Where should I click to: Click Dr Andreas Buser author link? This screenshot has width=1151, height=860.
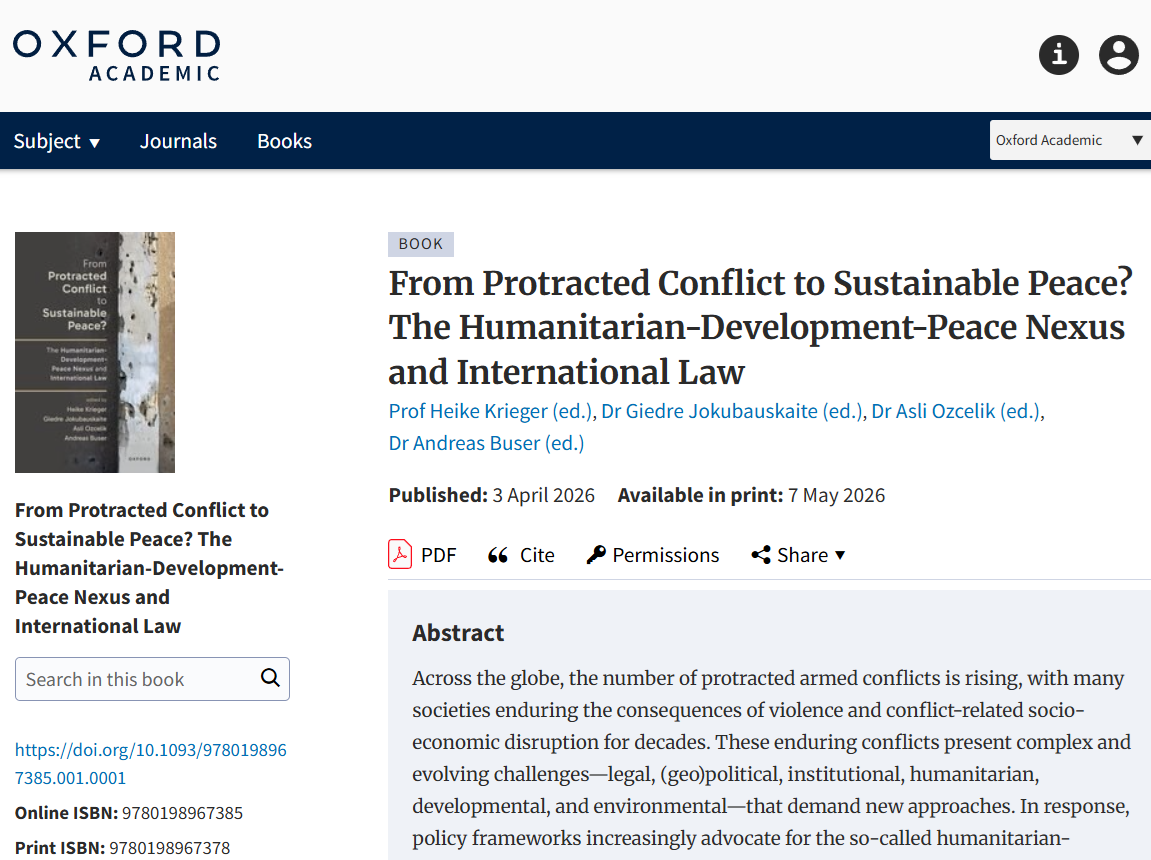pyautogui.click(x=486, y=442)
